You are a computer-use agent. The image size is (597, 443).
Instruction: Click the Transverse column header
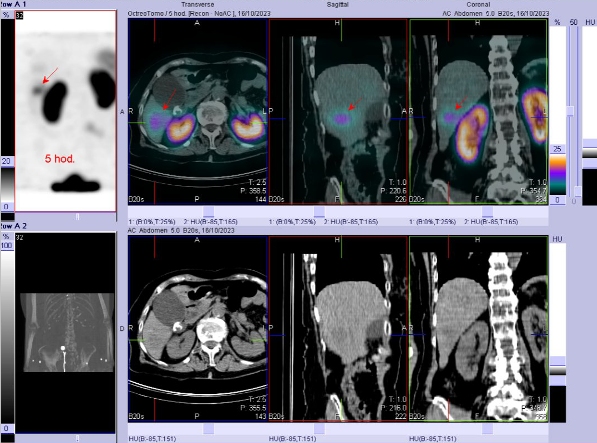(x=197, y=5)
